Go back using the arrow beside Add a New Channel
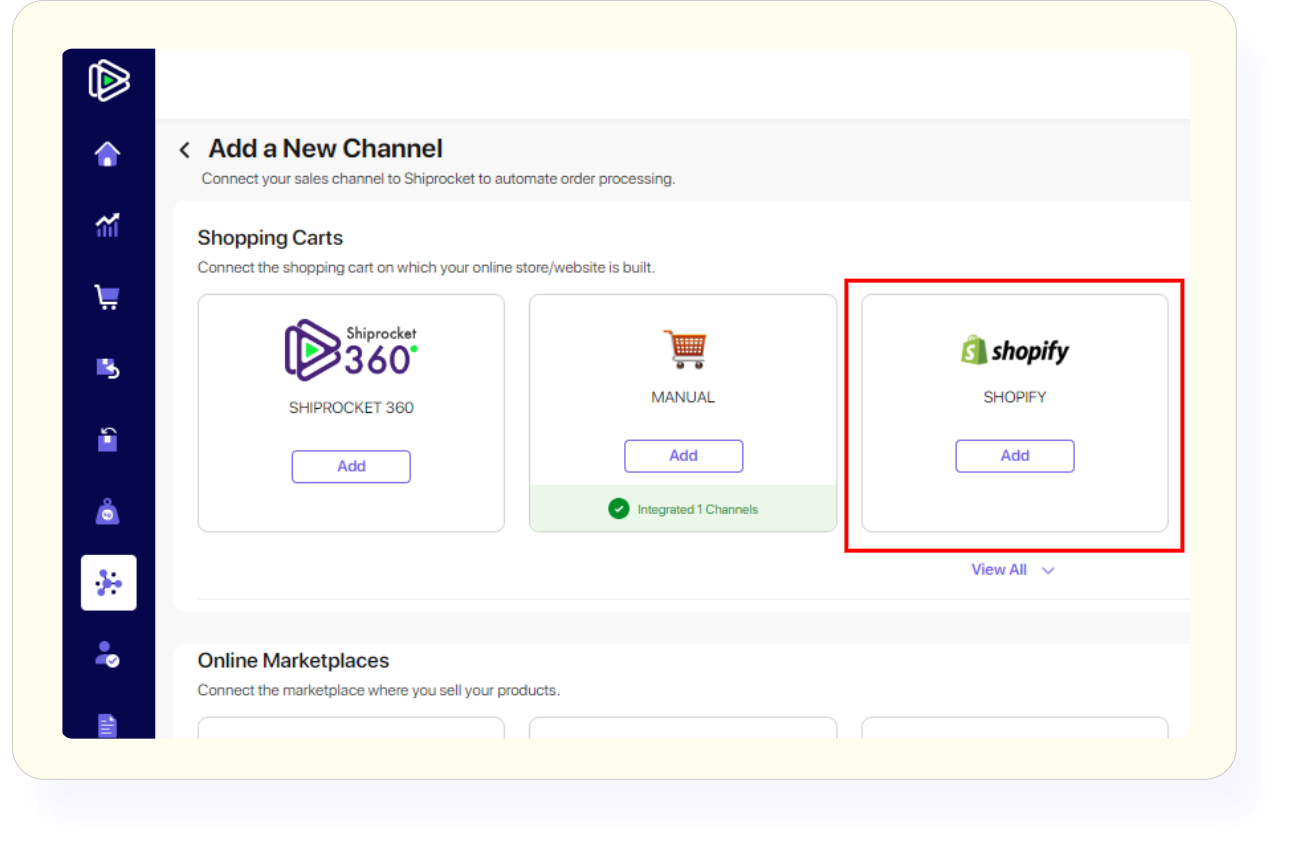Viewport: 1297px width, 856px height. [184, 150]
